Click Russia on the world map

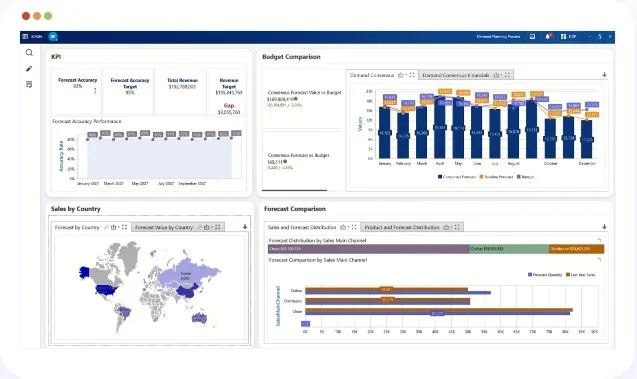(x=187, y=272)
